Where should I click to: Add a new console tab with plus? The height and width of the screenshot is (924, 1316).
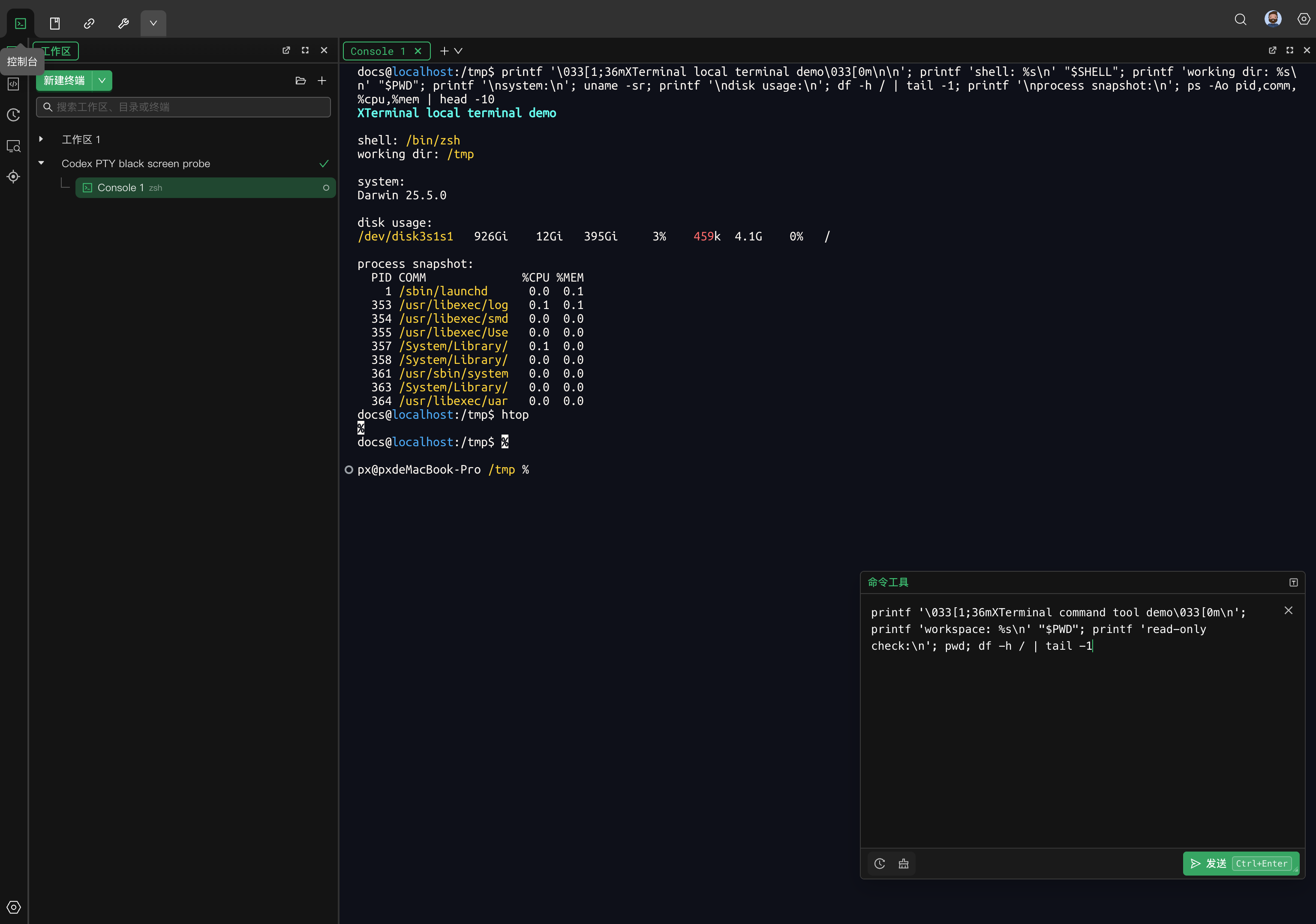tap(444, 51)
